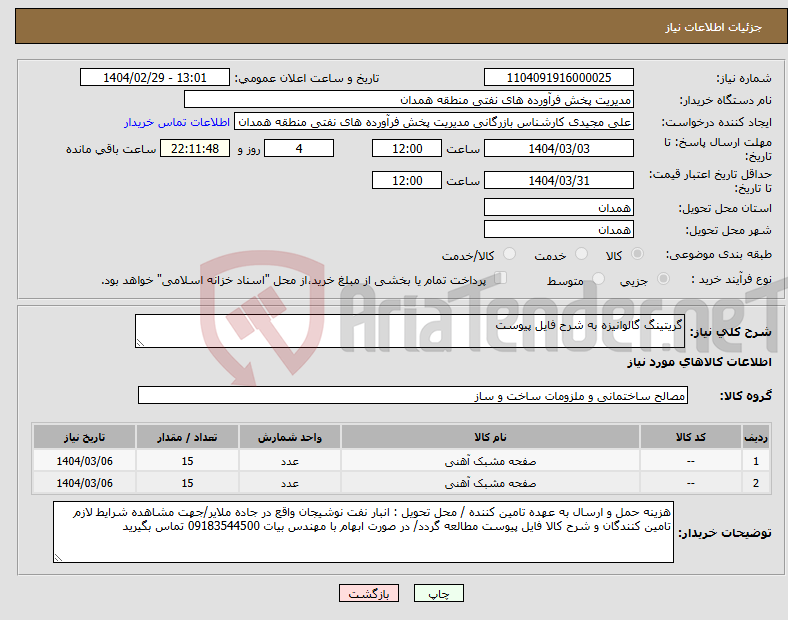Click the response deadline date 1404/03/03
This screenshot has width=788, height=620.
[558, 149]
